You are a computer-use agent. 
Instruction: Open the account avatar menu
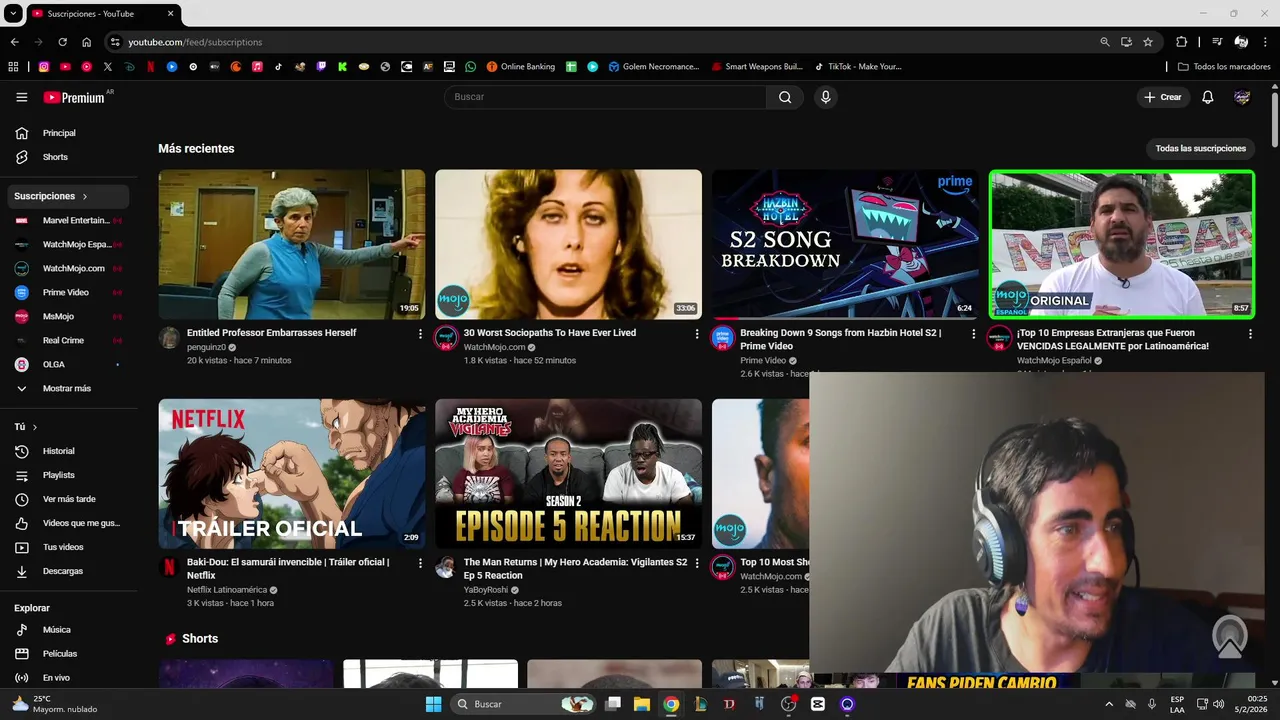[1242, 97]
